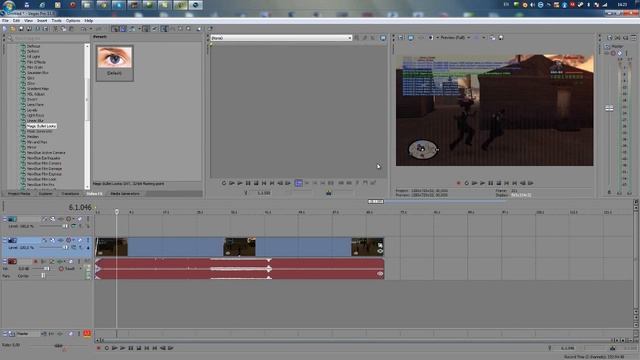This screenshot has height=360, width=640.
Task: Arm the audio track for recording
Action: (x=36, y=261)
